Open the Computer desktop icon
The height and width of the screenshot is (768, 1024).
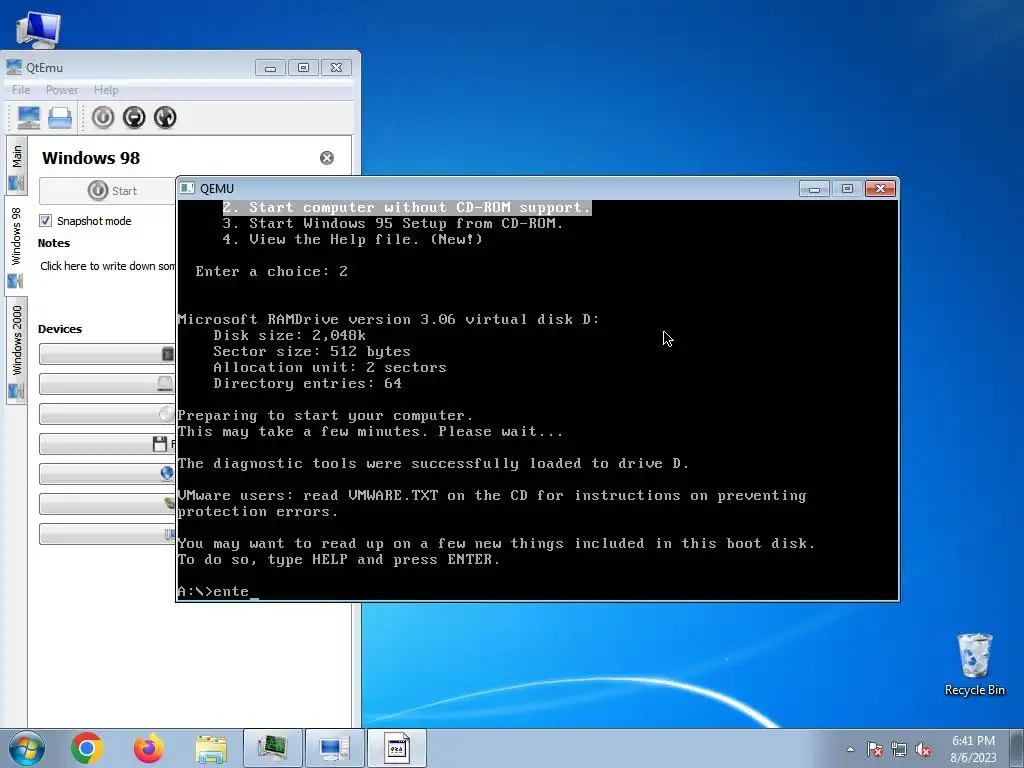[38, 29]
